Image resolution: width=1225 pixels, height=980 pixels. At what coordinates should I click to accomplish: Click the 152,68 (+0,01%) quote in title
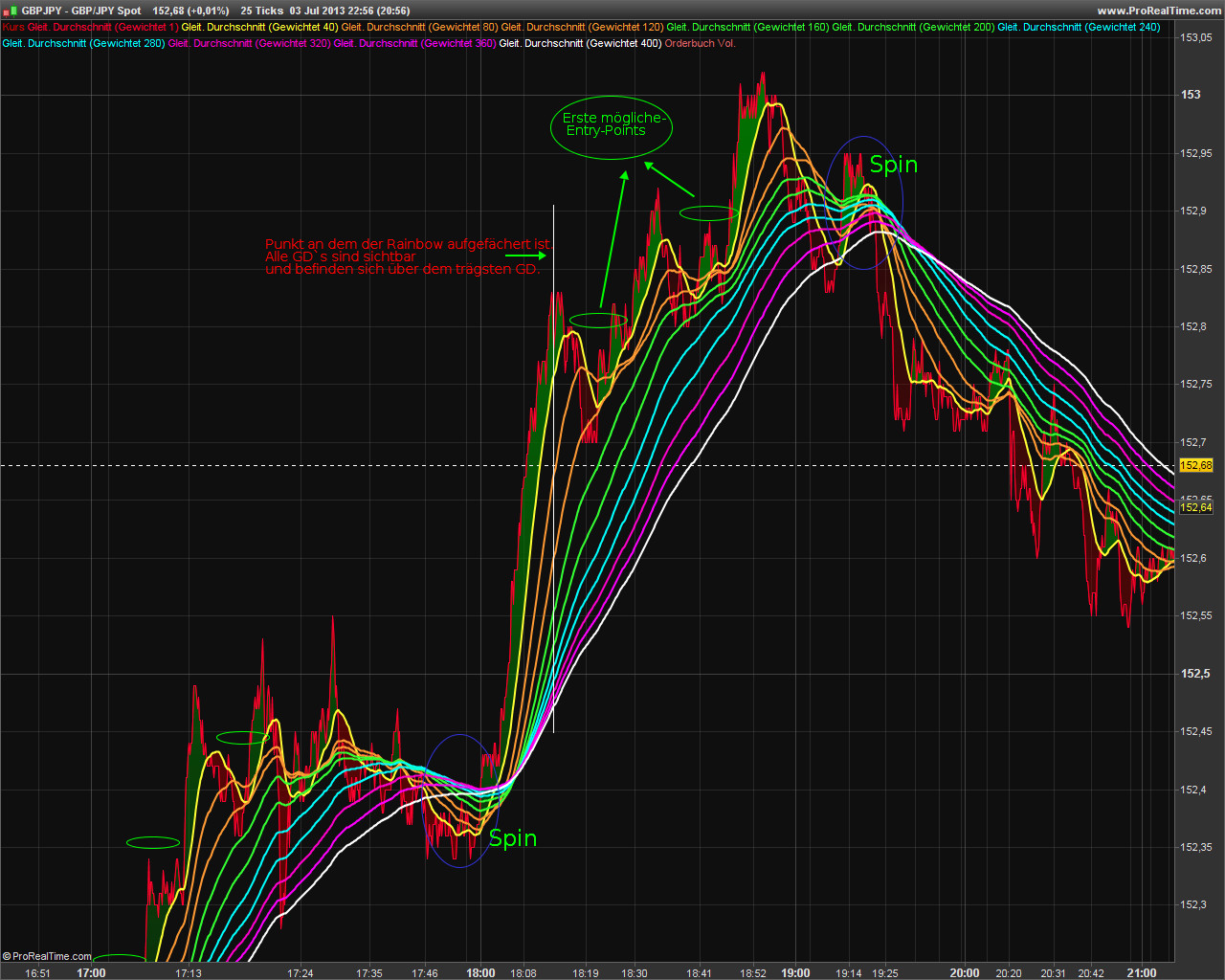190,11
